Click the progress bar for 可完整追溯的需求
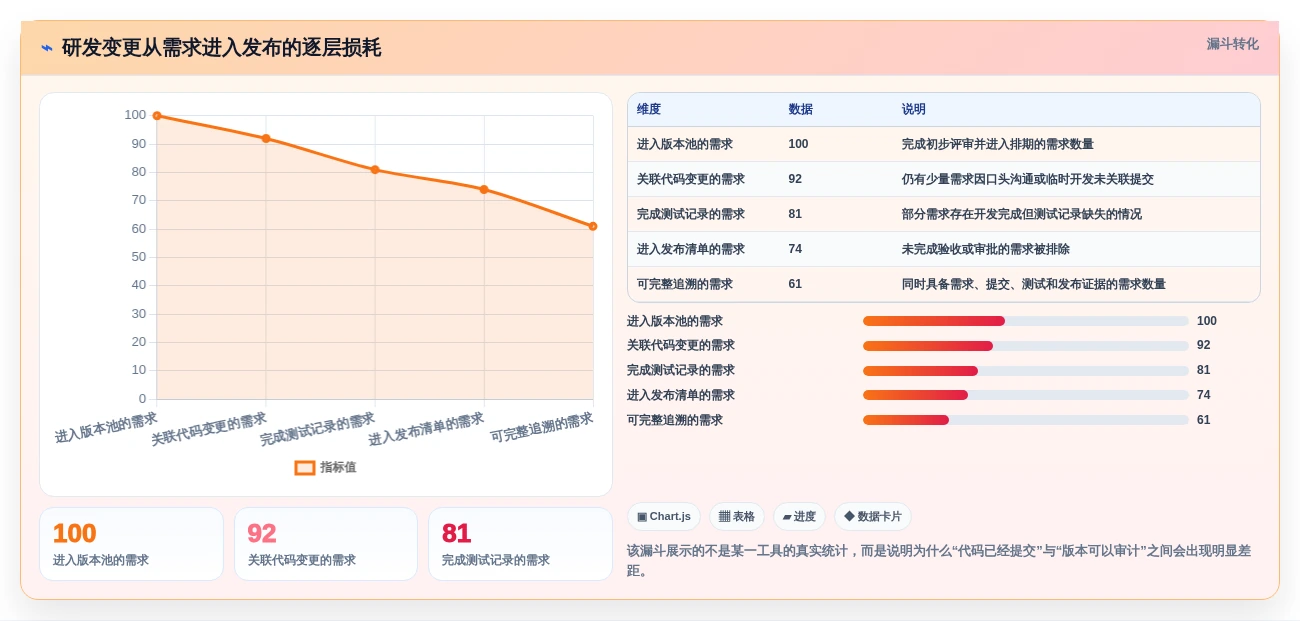 tap(1026, 420)
